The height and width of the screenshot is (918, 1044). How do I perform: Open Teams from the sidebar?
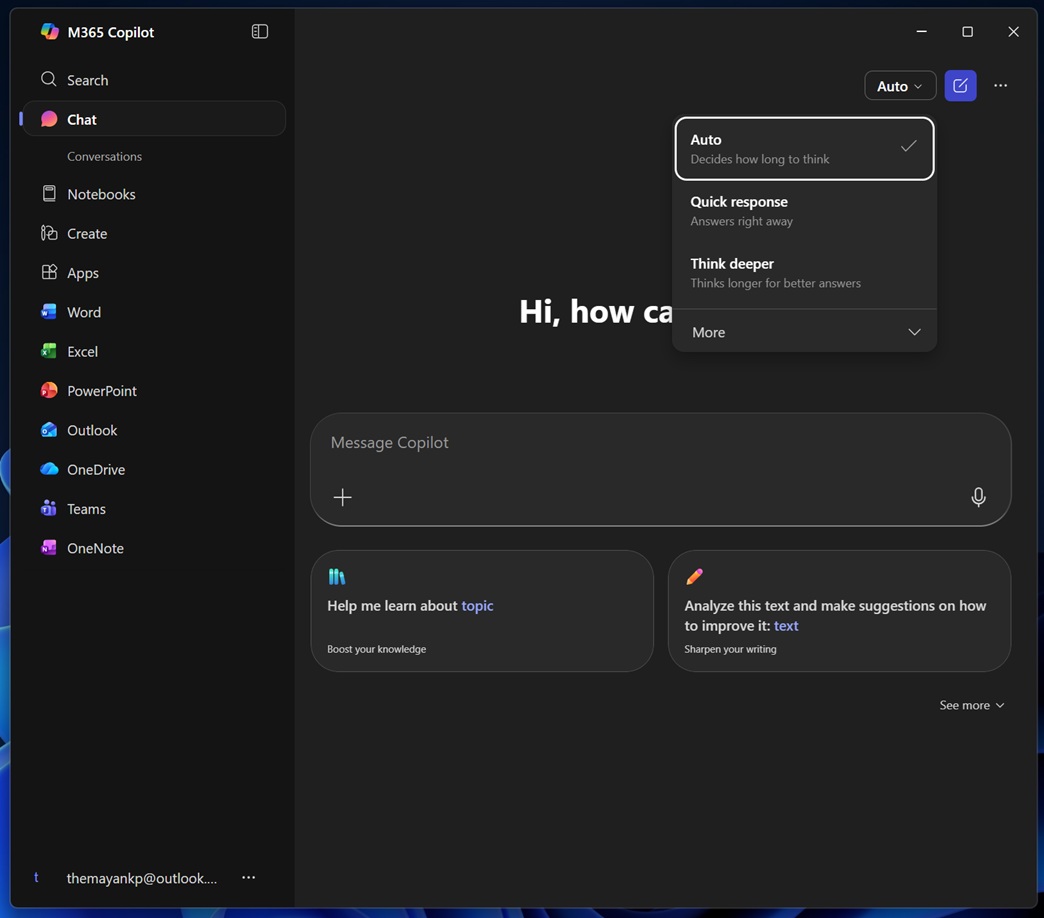click(x=85, y=508)
